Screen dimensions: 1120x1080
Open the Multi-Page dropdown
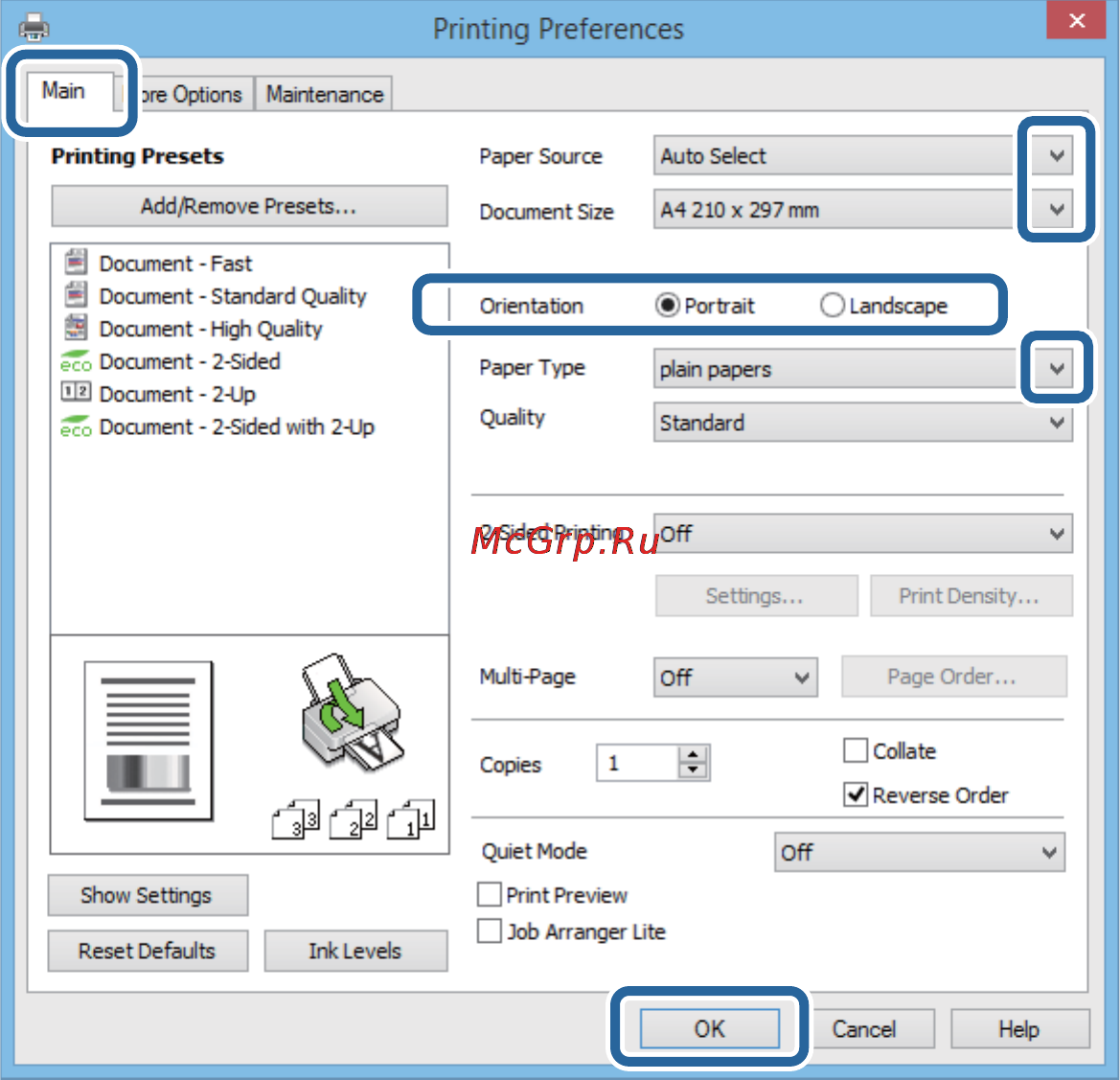735,678
